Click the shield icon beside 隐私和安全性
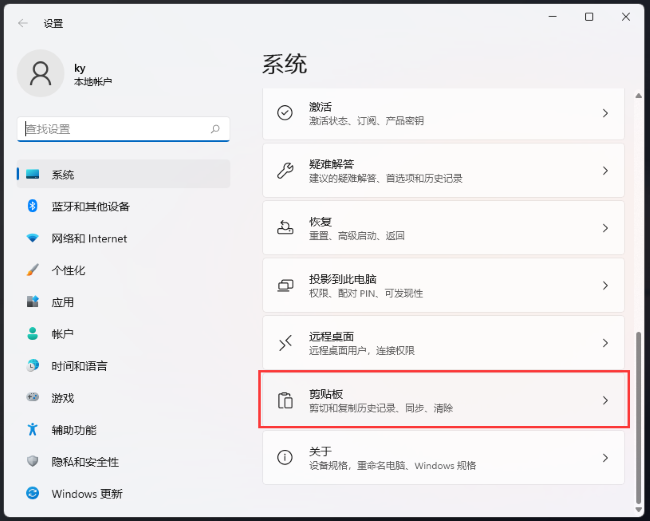The height and width of the screenshot is (521, 650). 32,461
